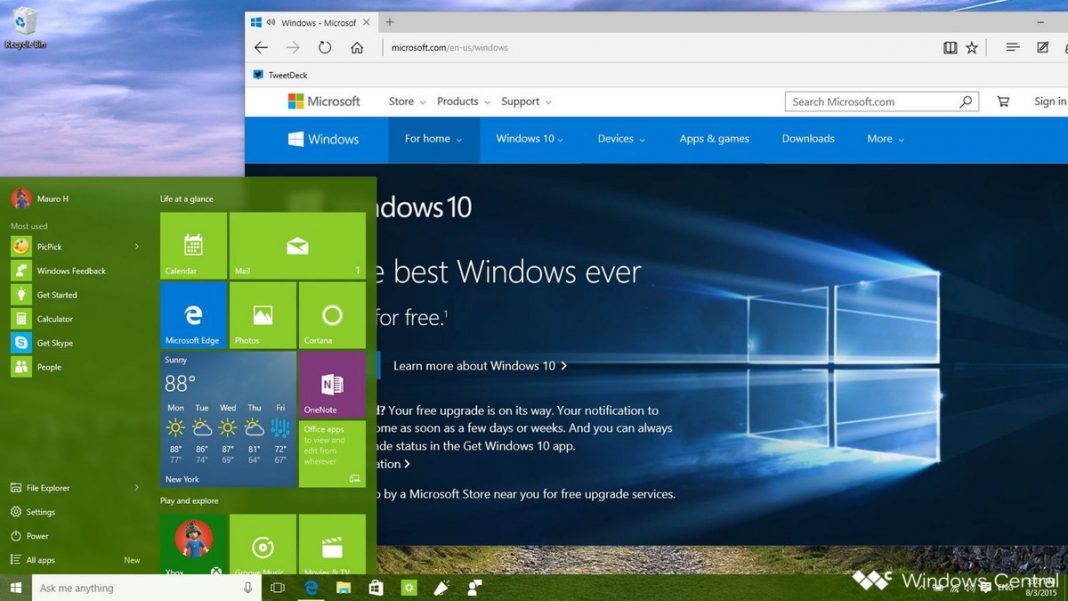Screen dimensions: 1068x601
Task: Open the Store icon on the taskbar
Action: [x=376, y=587]
